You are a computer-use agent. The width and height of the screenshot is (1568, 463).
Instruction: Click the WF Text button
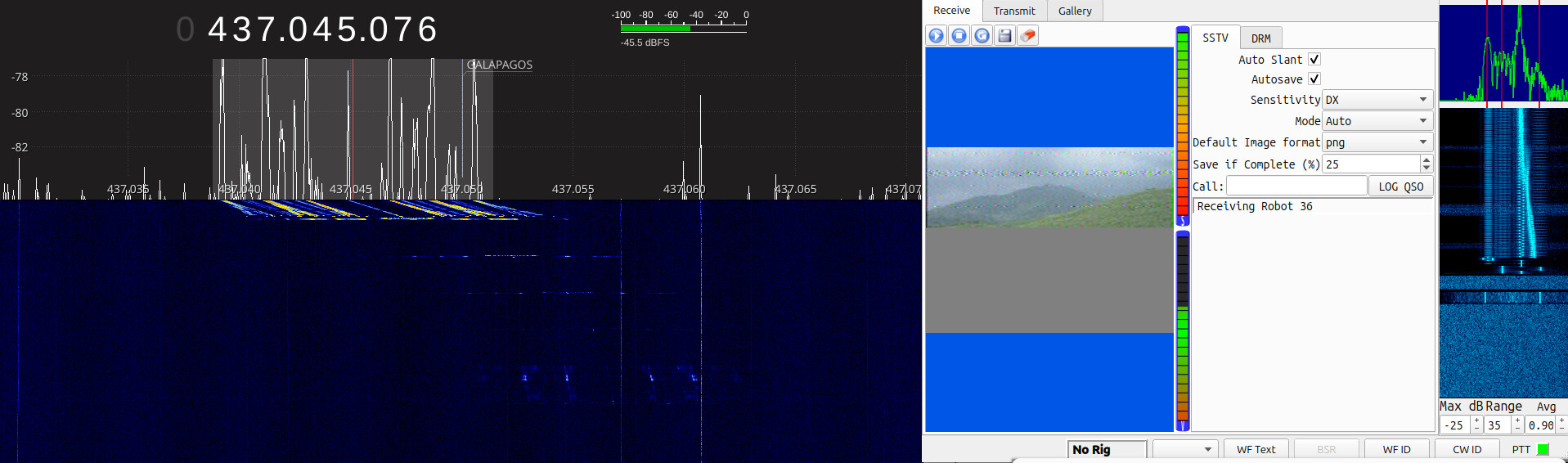pyautogui.click(x=1256, y=449)
